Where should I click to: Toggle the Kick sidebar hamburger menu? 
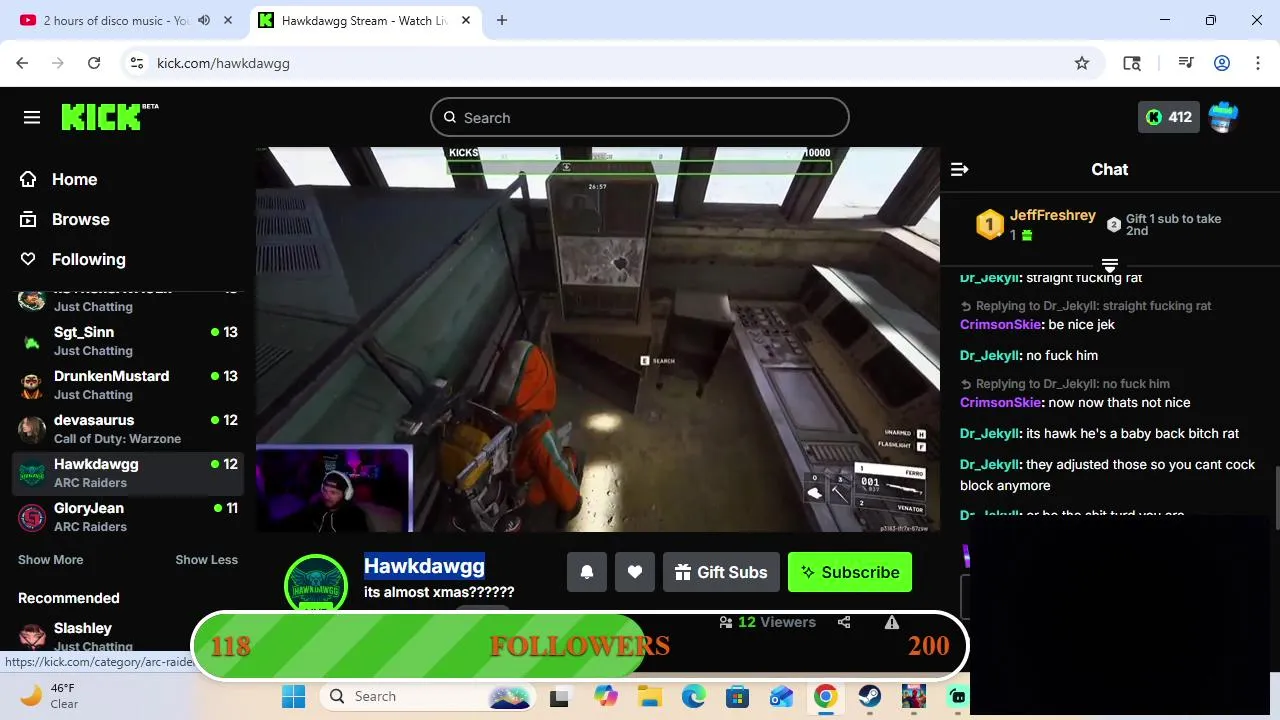(x=32, y=118)
